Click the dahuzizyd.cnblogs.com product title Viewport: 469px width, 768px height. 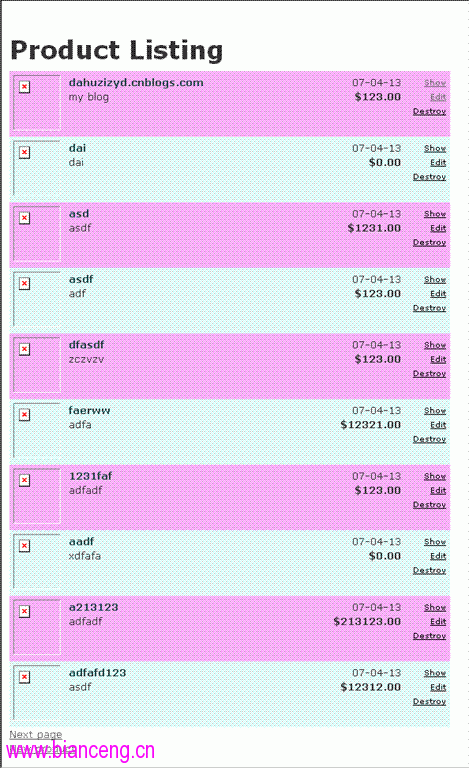[136, 83]
